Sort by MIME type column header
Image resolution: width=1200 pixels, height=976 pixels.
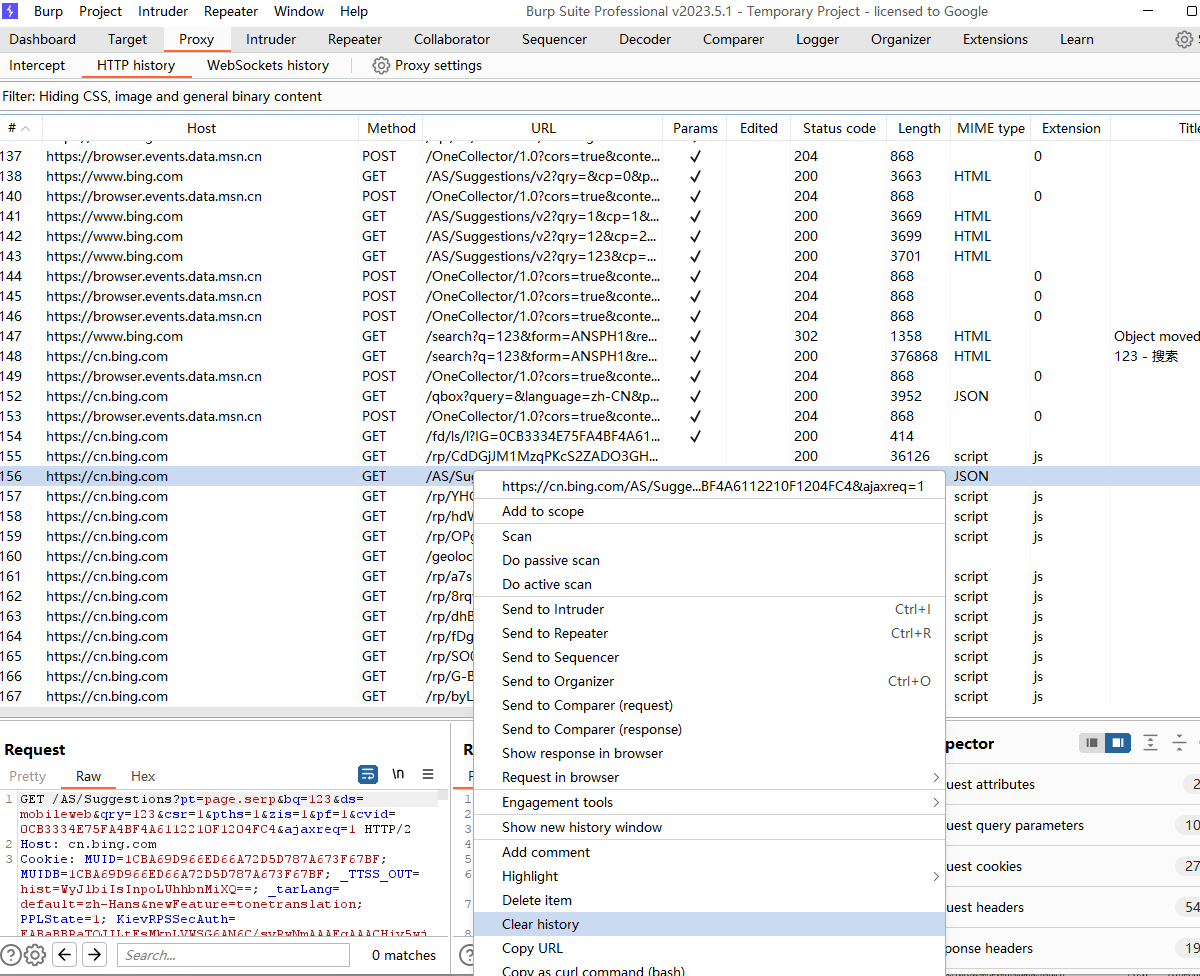(991, 128)
